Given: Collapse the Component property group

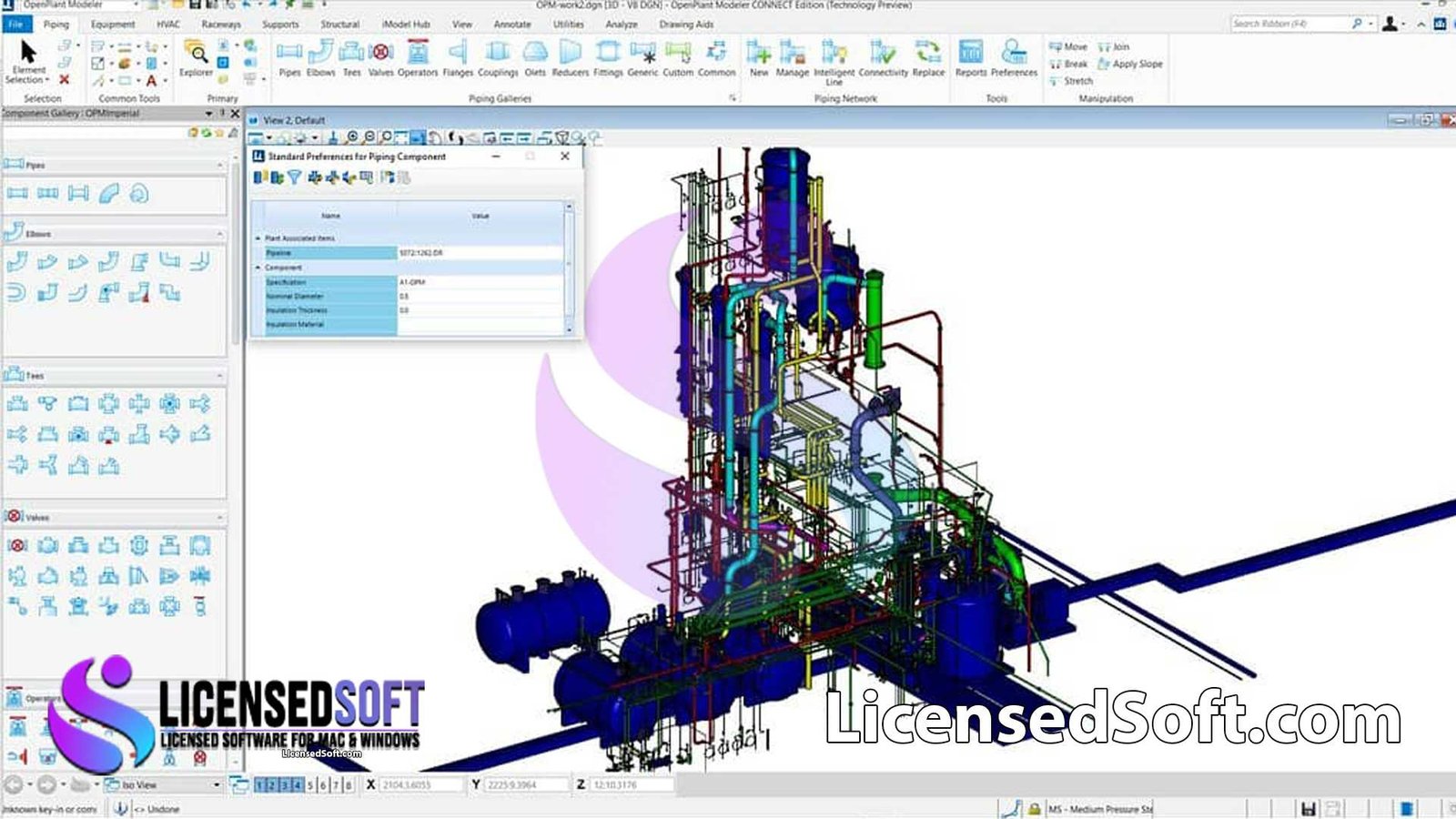Looking at the screenshot, I should click(x=258, y=268).
